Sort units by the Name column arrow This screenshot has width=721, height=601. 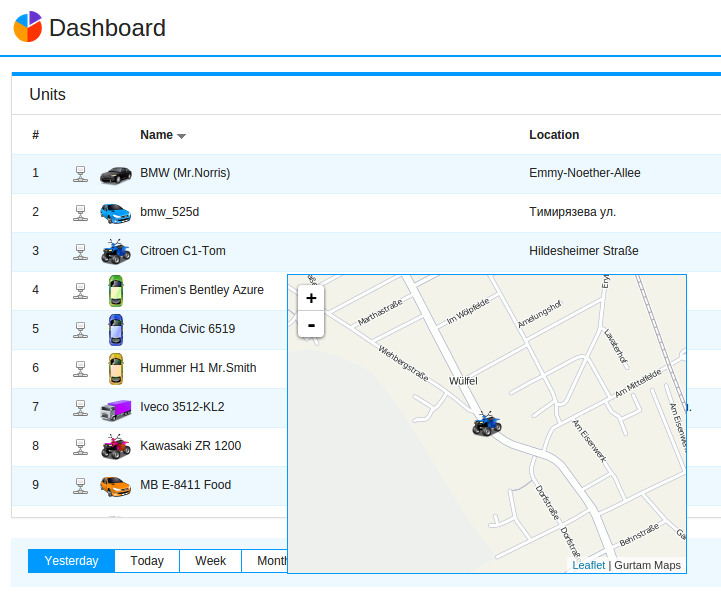(181, 136)
